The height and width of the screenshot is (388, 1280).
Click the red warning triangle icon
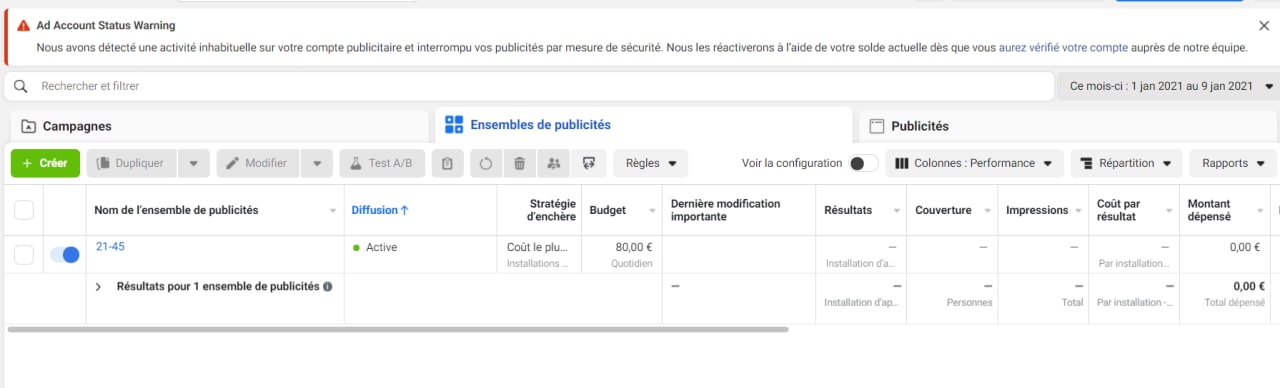click(x=24, y=26)
